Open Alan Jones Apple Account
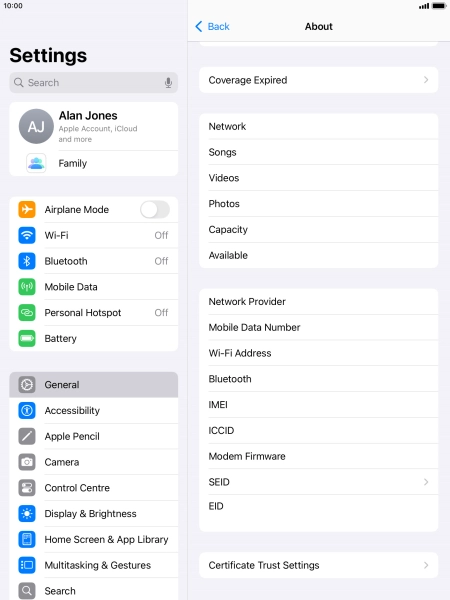Image resolution: width=450 pixels, height=600 pixels. [94, 127]
